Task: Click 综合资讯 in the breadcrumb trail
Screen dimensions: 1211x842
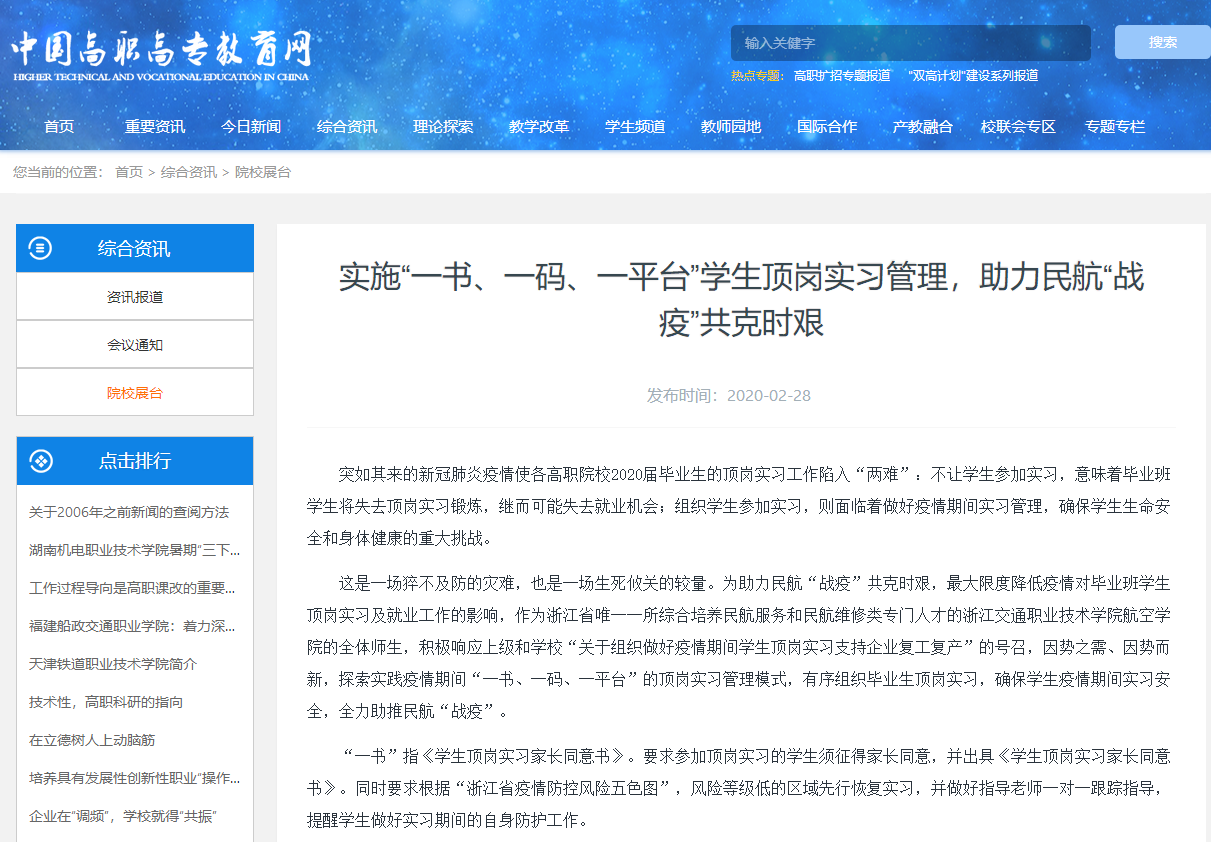Action: [x=189, y=172]
